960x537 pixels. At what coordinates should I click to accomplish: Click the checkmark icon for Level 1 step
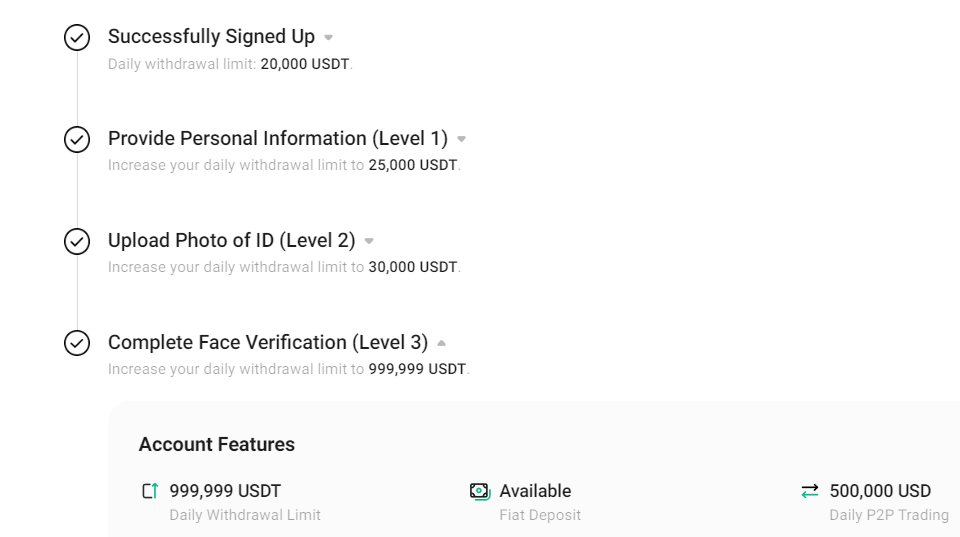point(77,139)
